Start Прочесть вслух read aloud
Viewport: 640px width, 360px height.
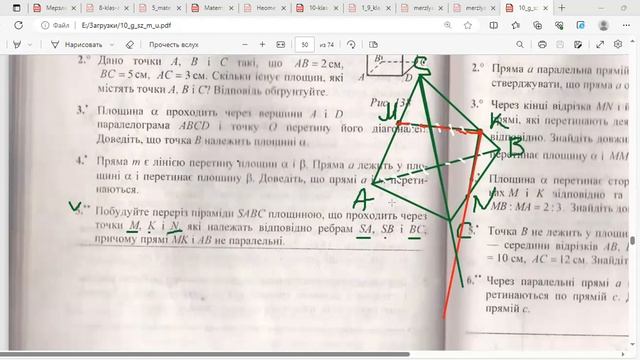[x=173, y=44]
